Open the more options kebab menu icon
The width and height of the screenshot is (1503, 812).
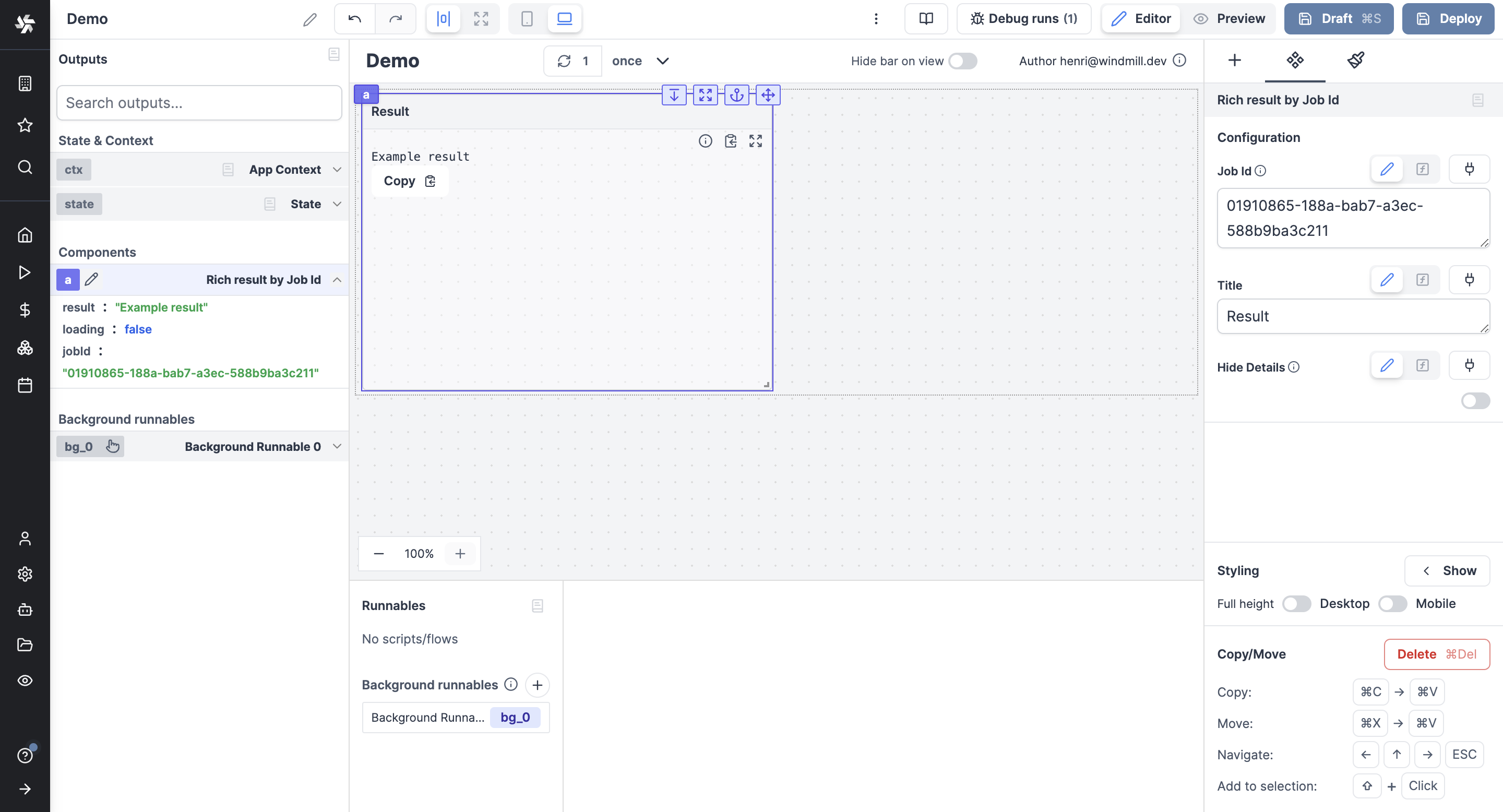pyautogui.click(x=875, y=18)
